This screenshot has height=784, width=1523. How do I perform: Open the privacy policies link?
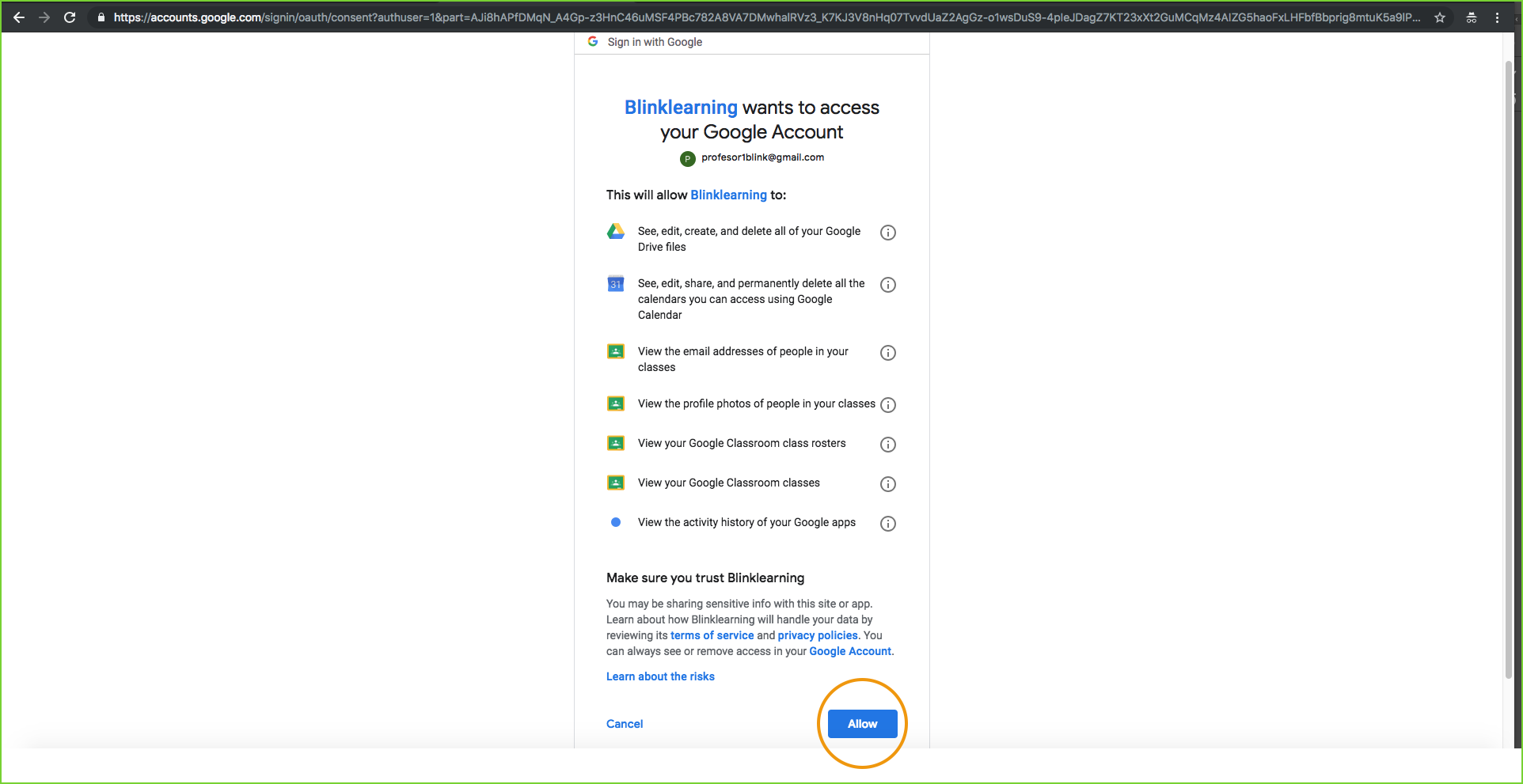[x=817, y=635]
